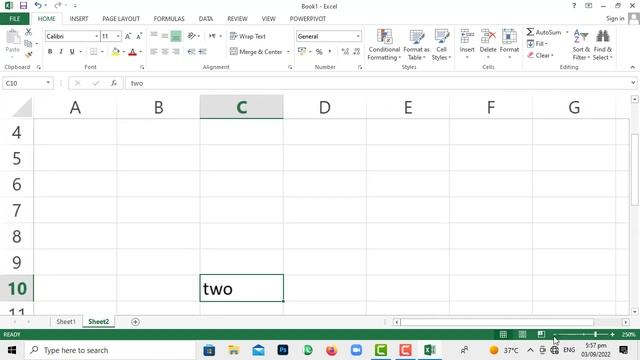Image resolution: width=640 pixels, height=360 pixels.
Task: Open the Find & Select menu
Action: (x=602, y=45)
